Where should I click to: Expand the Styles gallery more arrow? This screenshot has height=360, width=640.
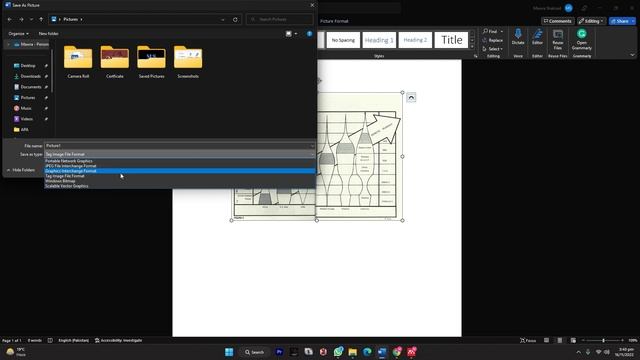(472, 46)
